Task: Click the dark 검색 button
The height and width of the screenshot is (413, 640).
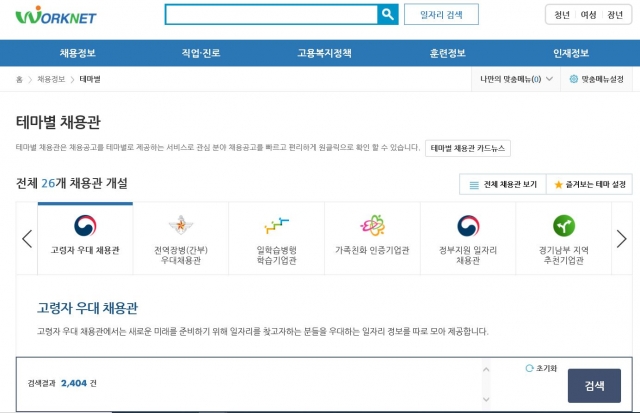Action: [x=594, y=386]
